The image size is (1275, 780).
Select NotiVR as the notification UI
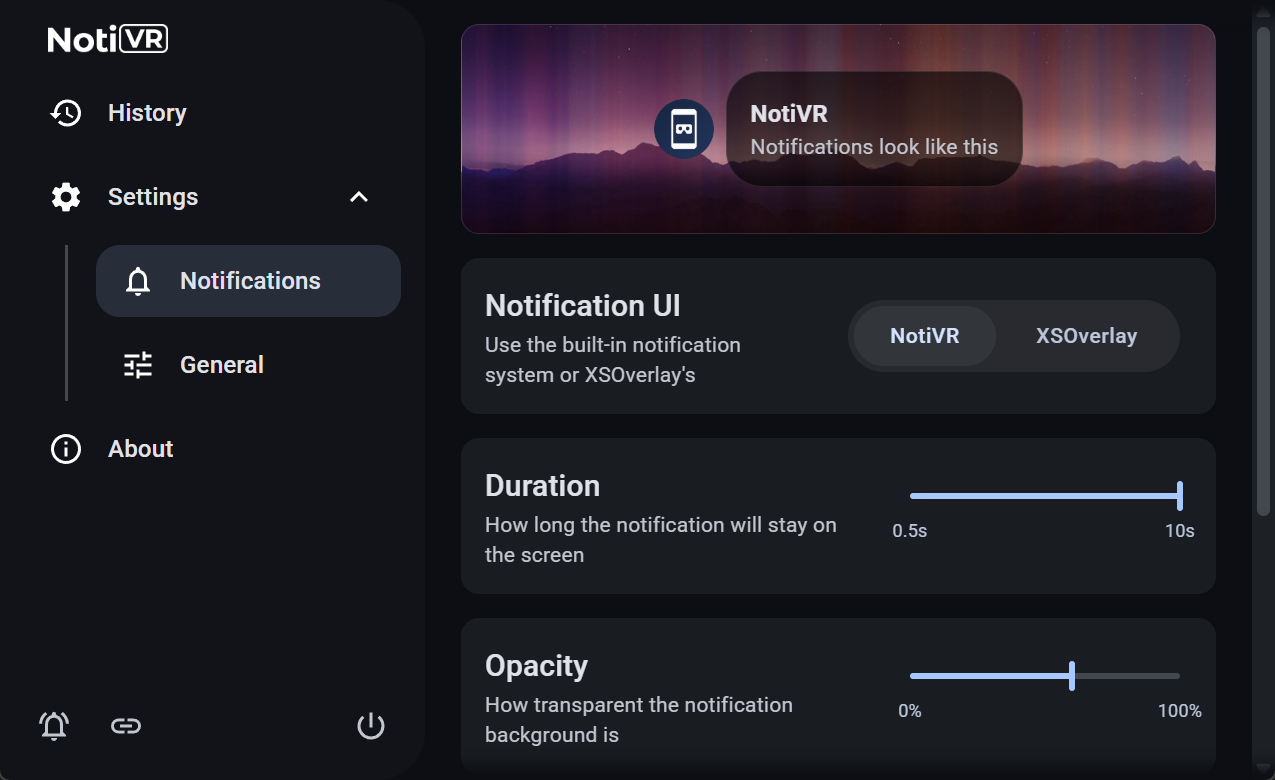coord(924,336)
